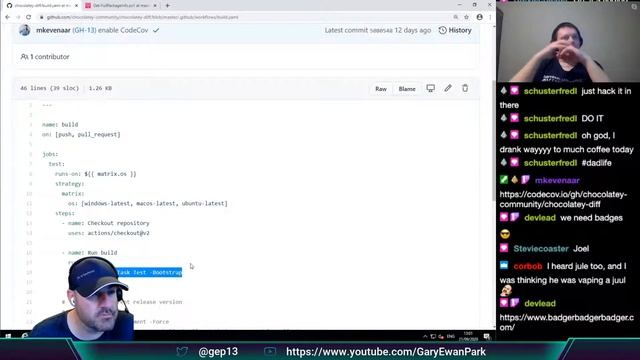Open the Windows notification center icon
This screenshot has height=360, width=640.
click(487, 336)
